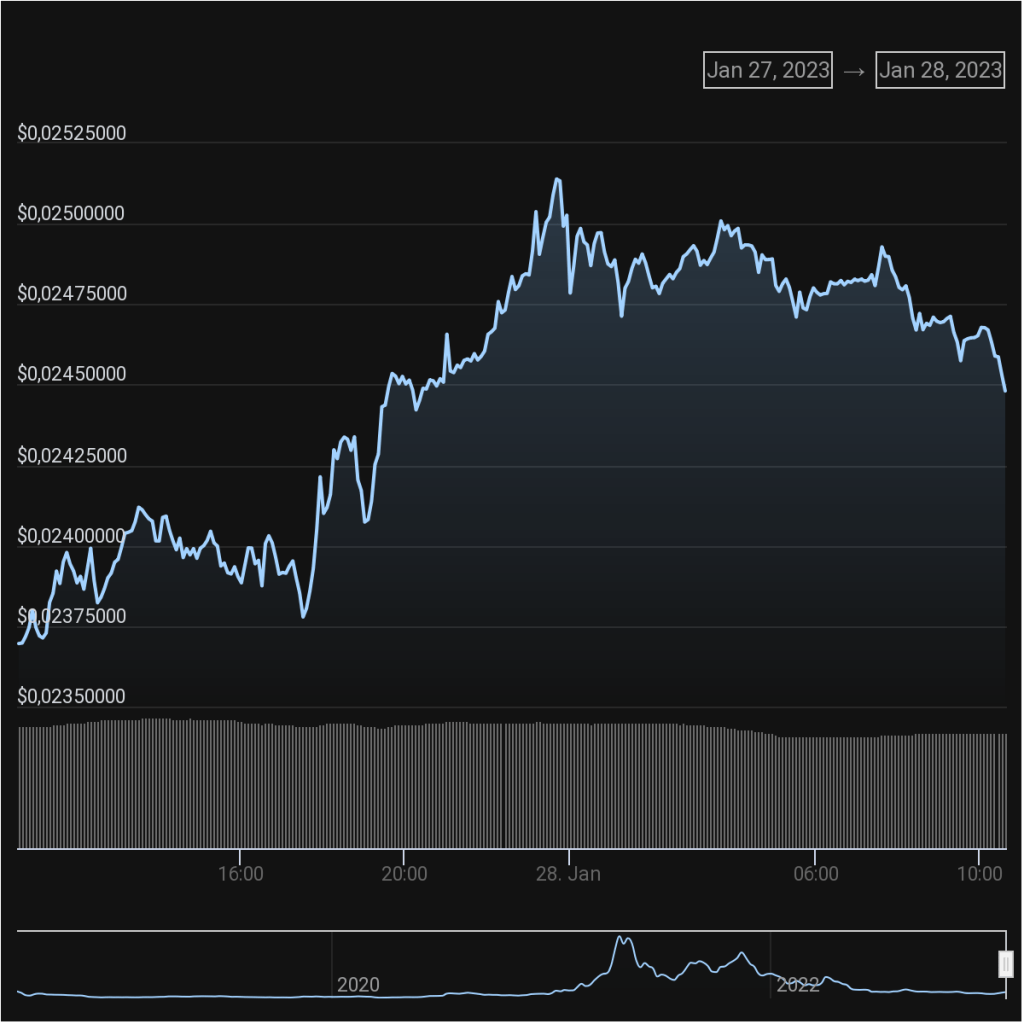This screenshot has width=1024, height=1024.
Task: Click the $0,02475000 price axis label
Action: (72, 294)
